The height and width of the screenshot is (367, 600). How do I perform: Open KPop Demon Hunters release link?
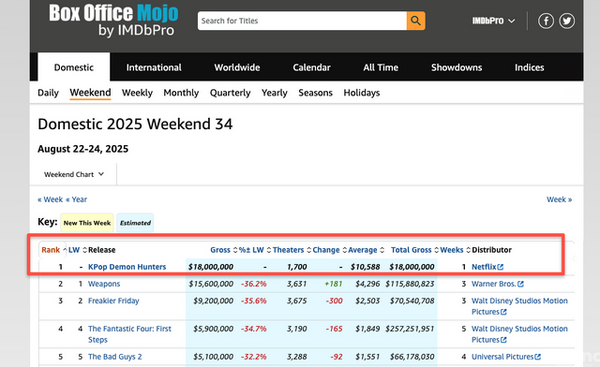pyautogui.click(x=127, y=267)
